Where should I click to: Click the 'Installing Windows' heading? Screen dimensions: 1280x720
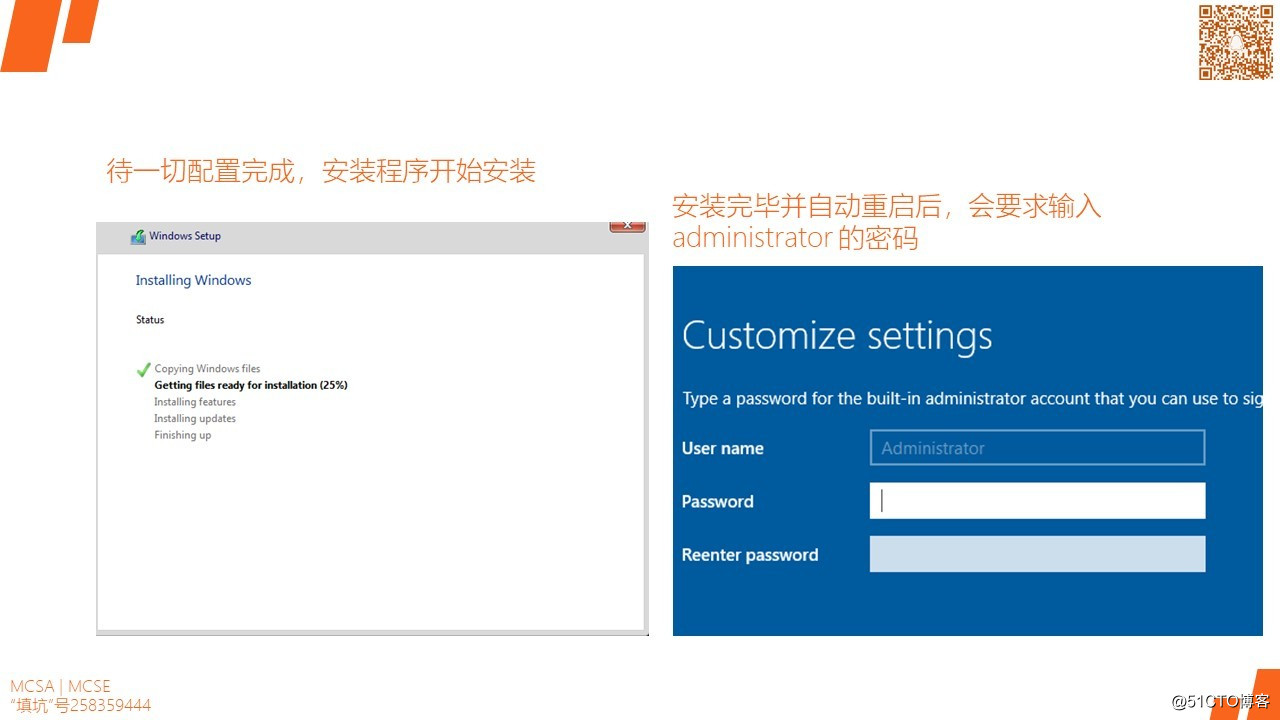point(193,280)
